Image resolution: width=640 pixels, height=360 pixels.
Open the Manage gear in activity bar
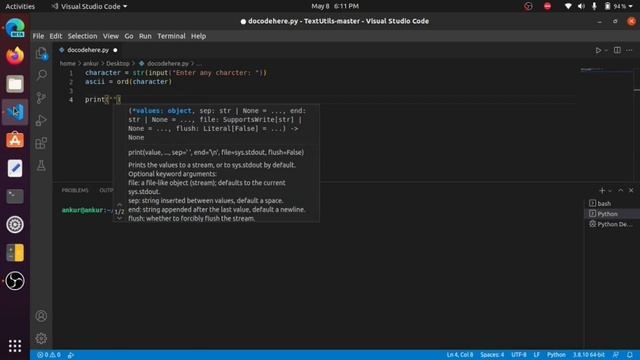click(41, 338)
